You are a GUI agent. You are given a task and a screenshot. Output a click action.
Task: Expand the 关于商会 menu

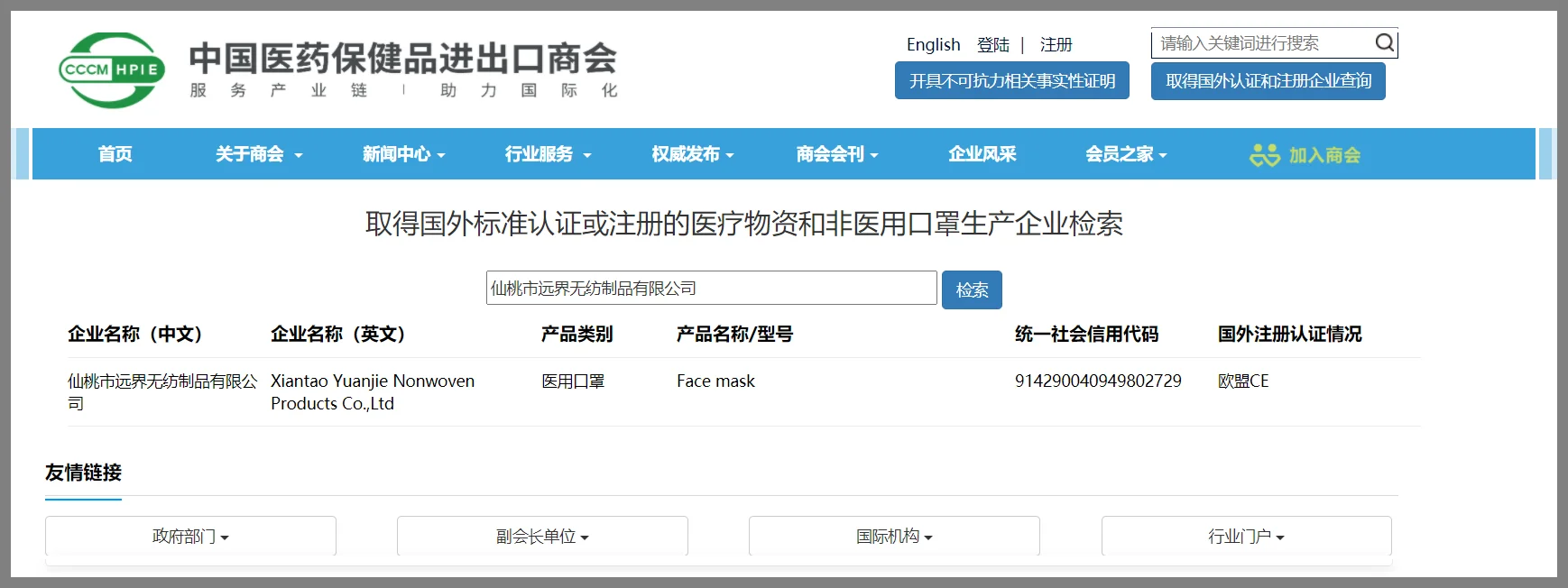tap(258, 154)
